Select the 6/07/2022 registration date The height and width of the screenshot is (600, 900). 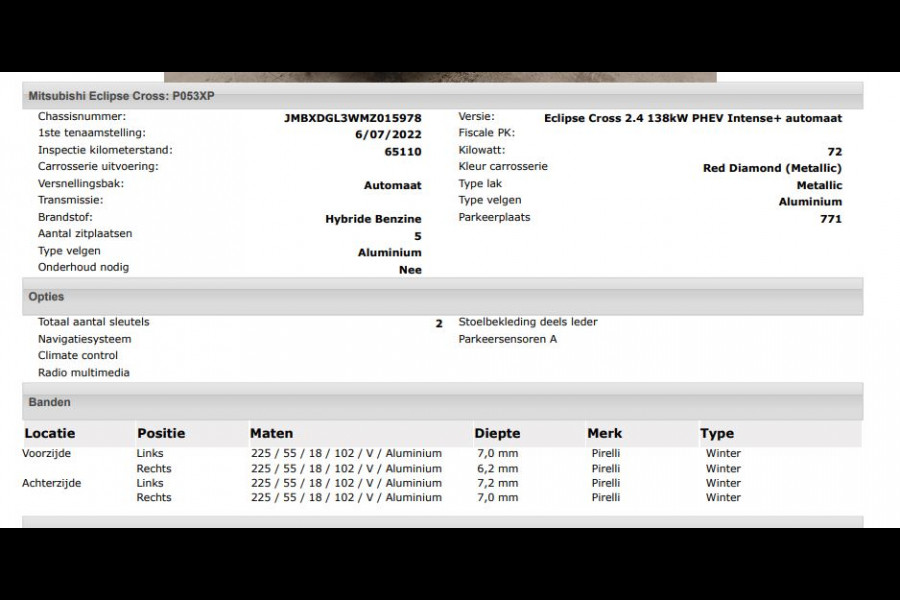(388, 135)
